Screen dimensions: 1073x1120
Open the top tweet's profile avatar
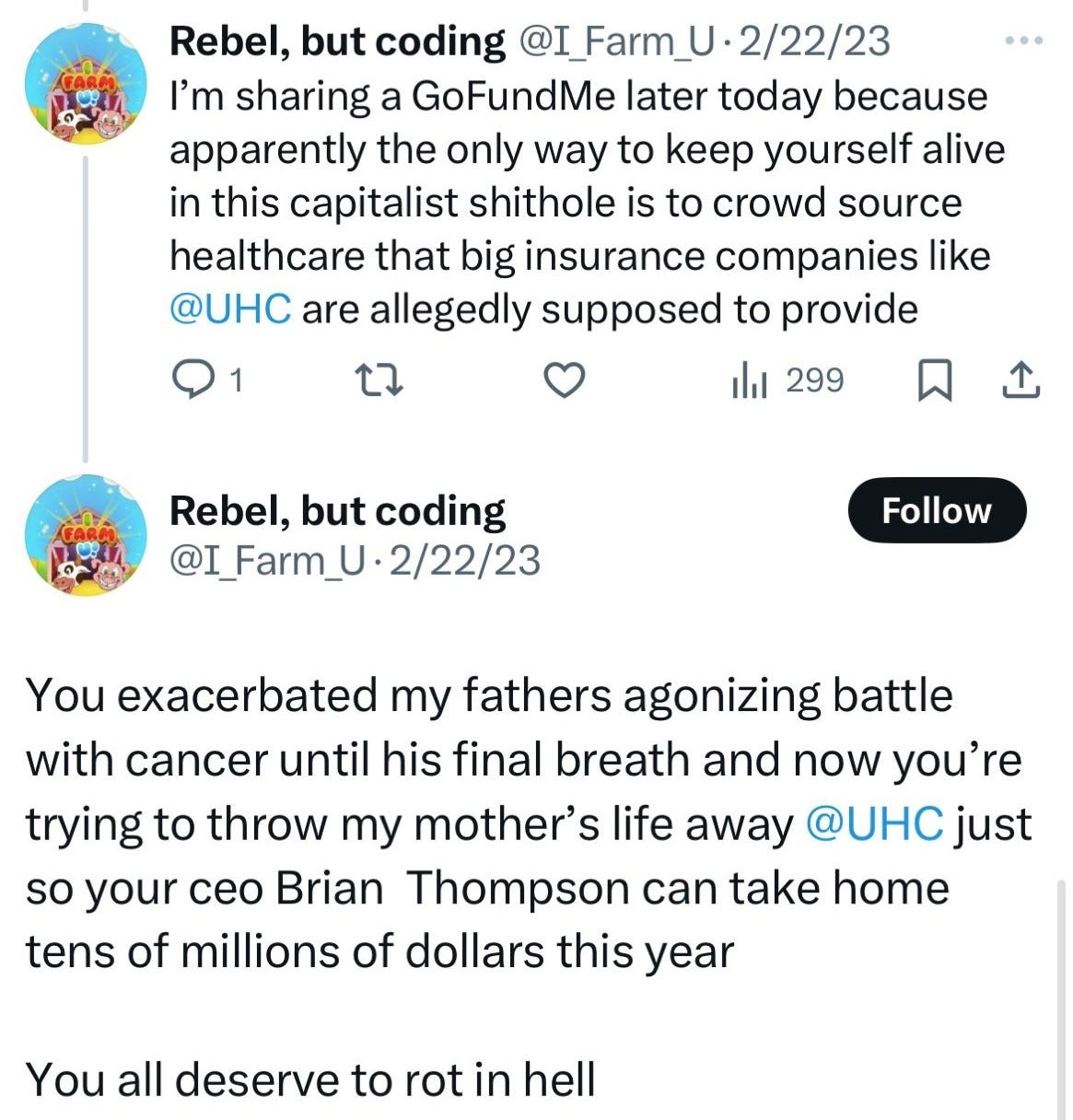click(87, 85)
